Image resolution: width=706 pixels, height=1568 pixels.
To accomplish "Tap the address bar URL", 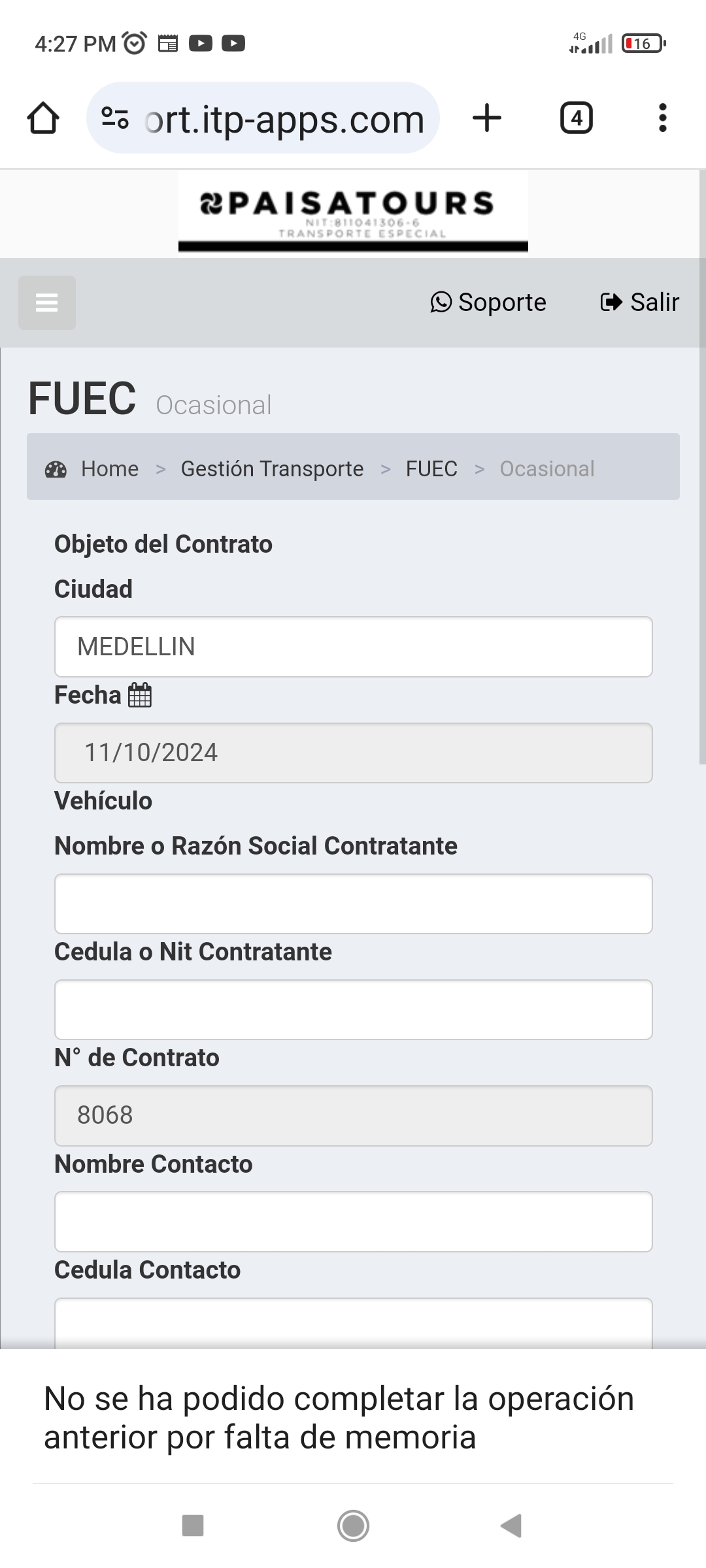I will coord(284,120).
